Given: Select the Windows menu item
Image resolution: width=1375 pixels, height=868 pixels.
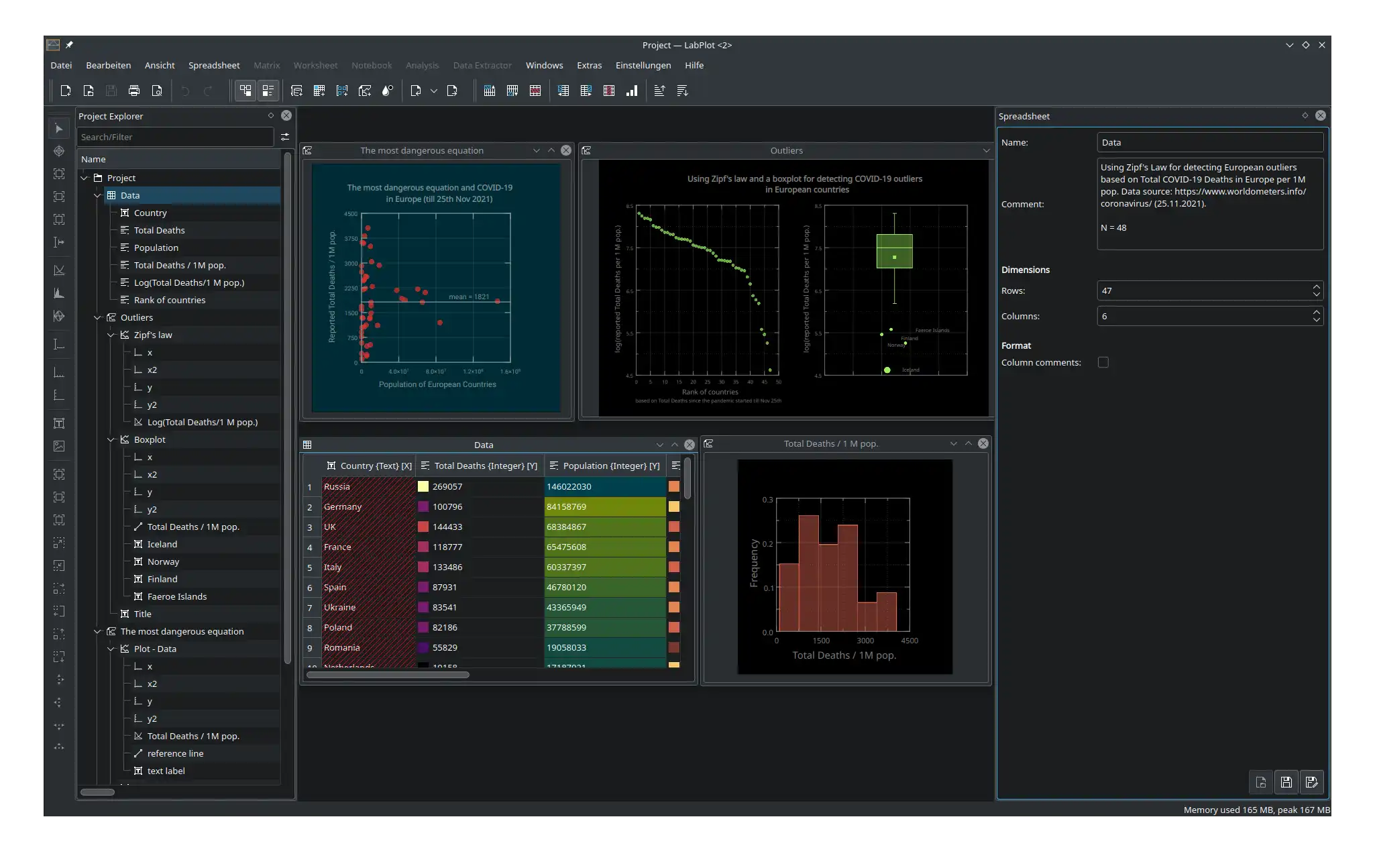Looking at the screenshot, I should (543, 65).
